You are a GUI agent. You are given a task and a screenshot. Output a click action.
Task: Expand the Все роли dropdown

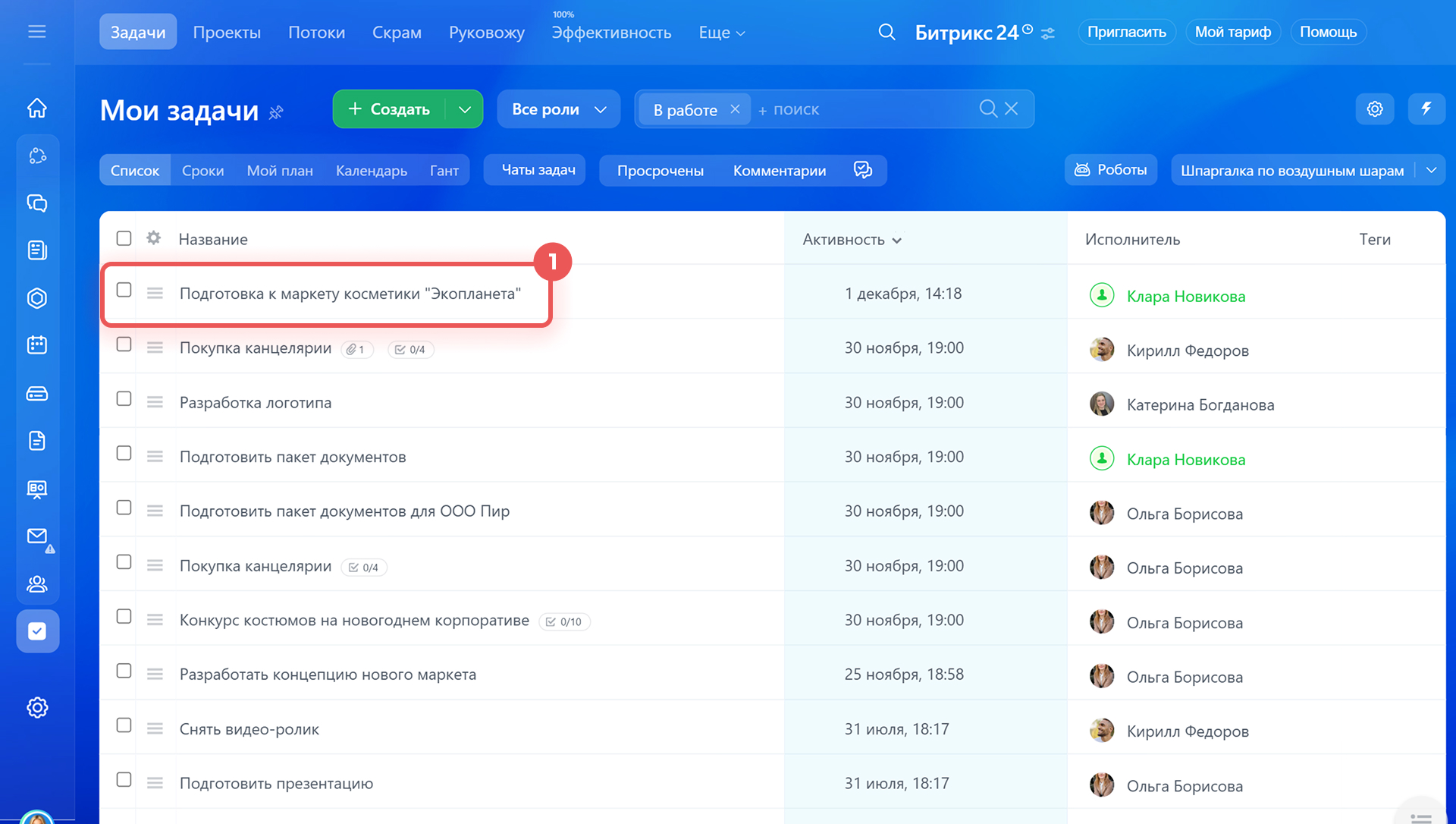coord(559,109)
